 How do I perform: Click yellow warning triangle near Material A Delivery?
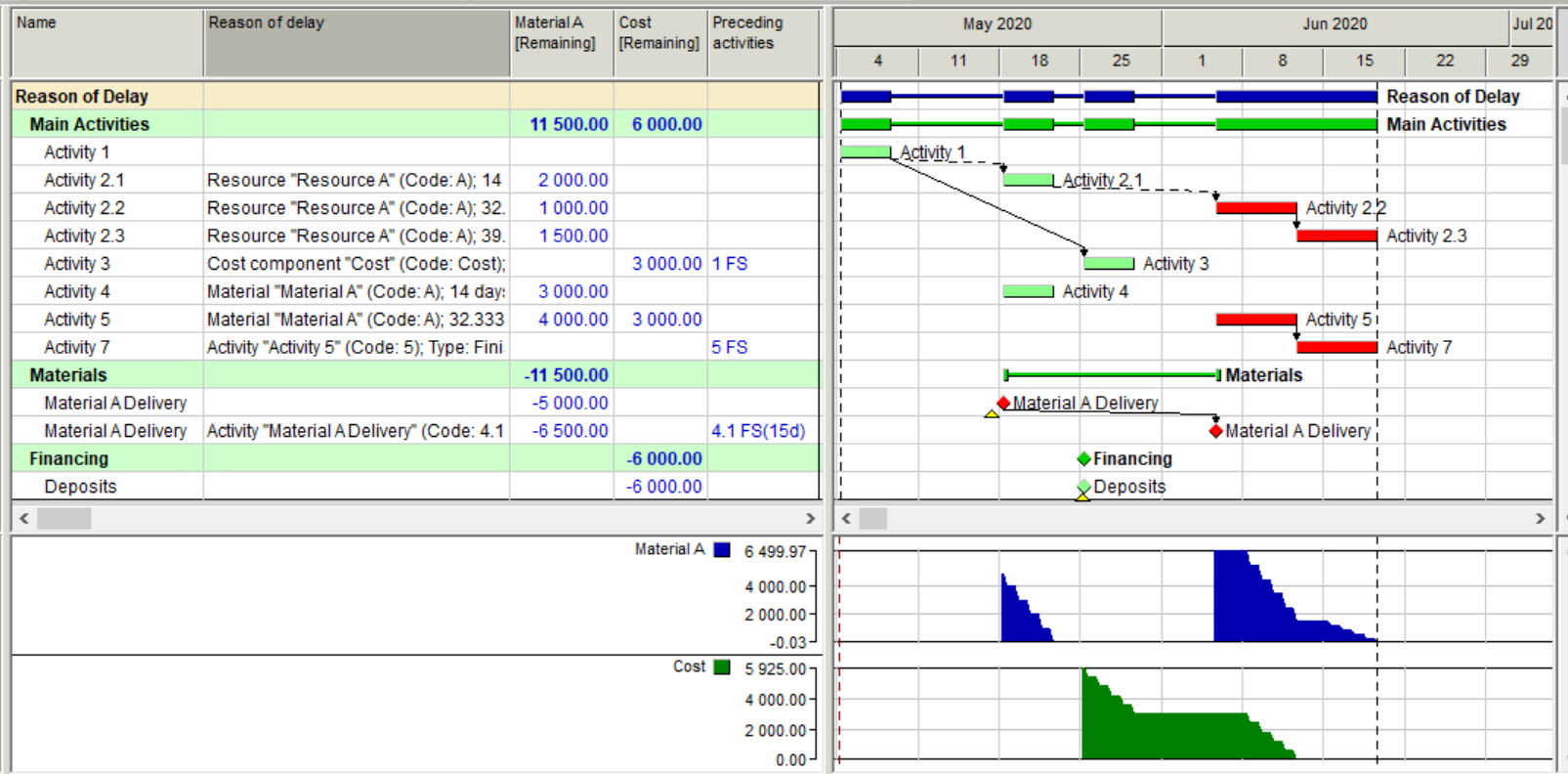992,414
